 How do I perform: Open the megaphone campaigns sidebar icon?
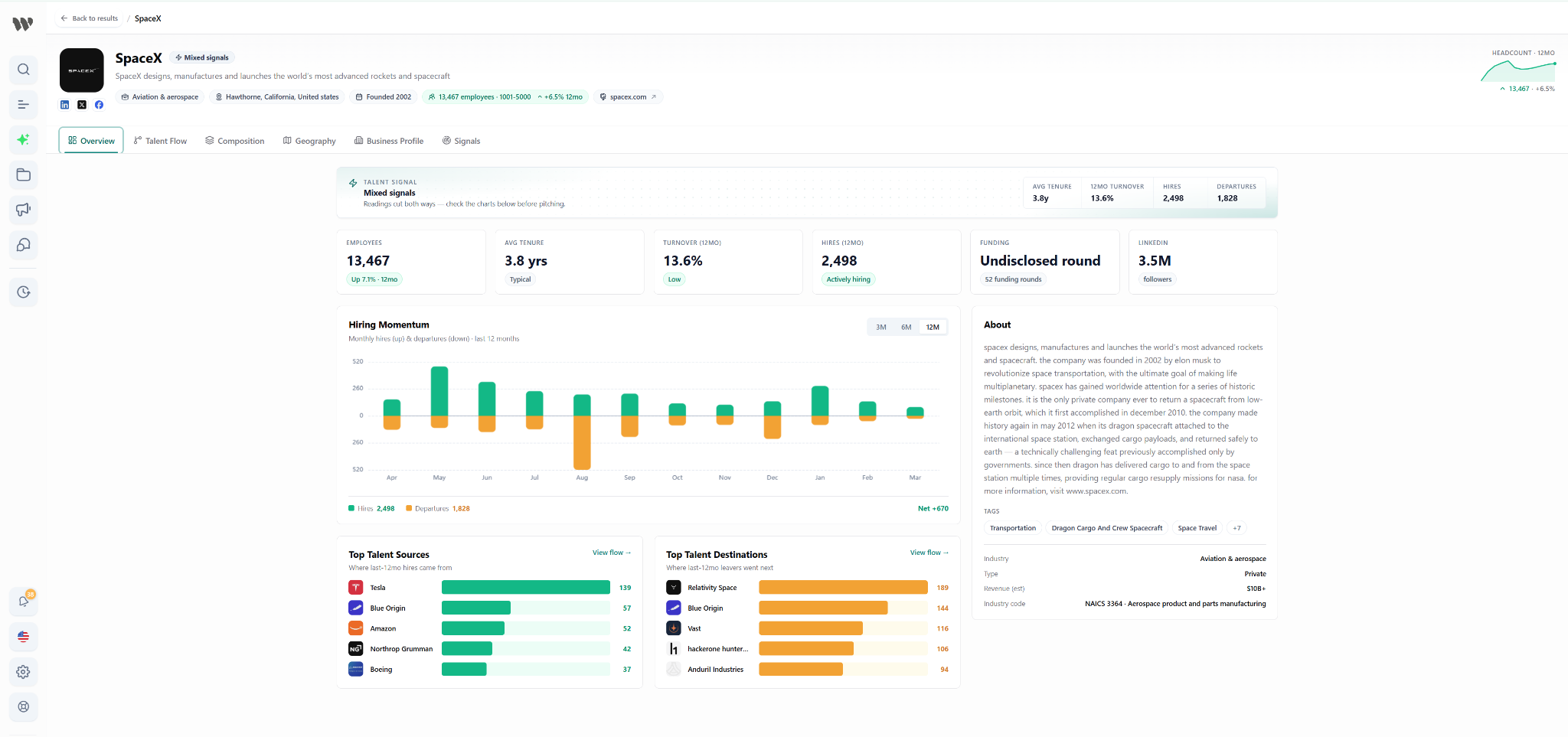(24, 210)
